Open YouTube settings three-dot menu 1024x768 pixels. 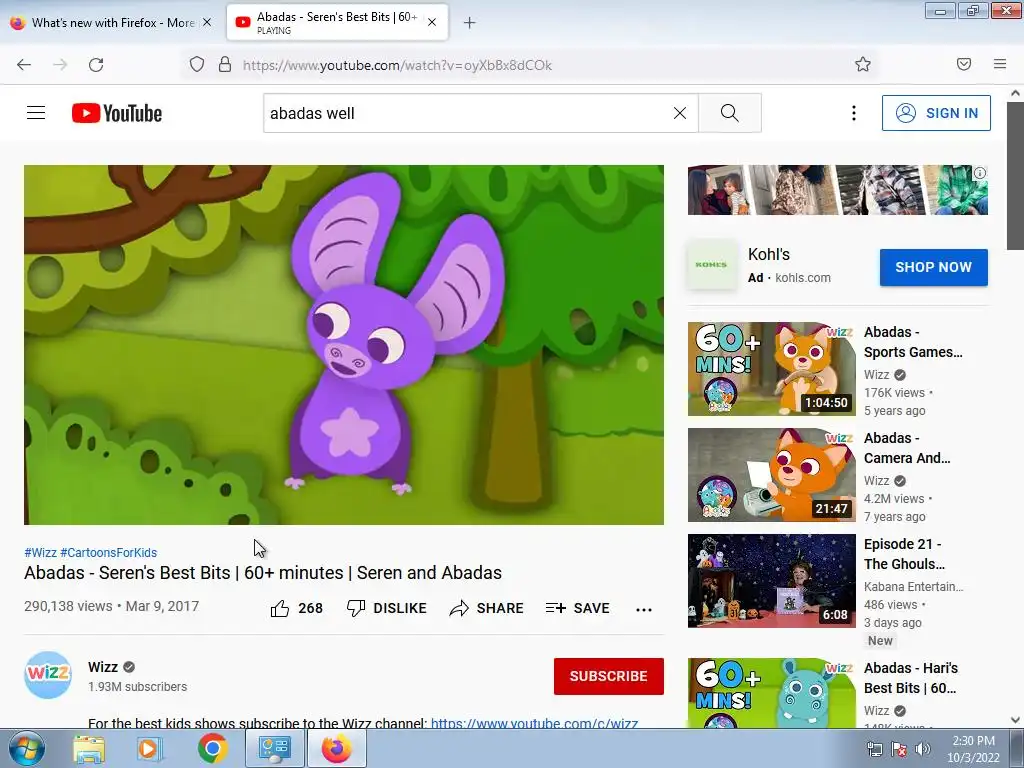(854, 113)
